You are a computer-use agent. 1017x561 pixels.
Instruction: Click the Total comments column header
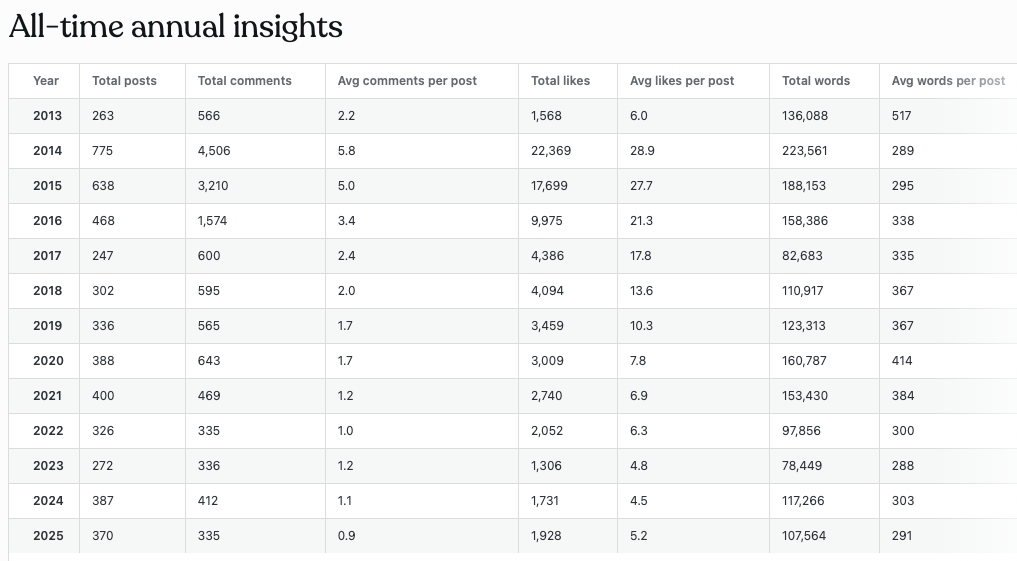coord(245,81)
